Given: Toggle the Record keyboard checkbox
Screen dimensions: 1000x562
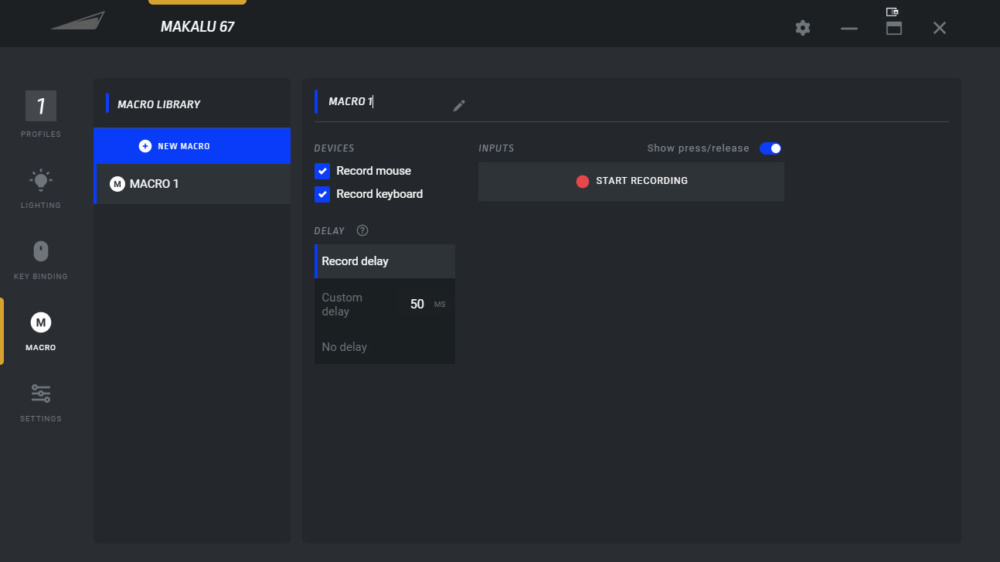Looking at the screenshot, I should click(x=322, y=194).
